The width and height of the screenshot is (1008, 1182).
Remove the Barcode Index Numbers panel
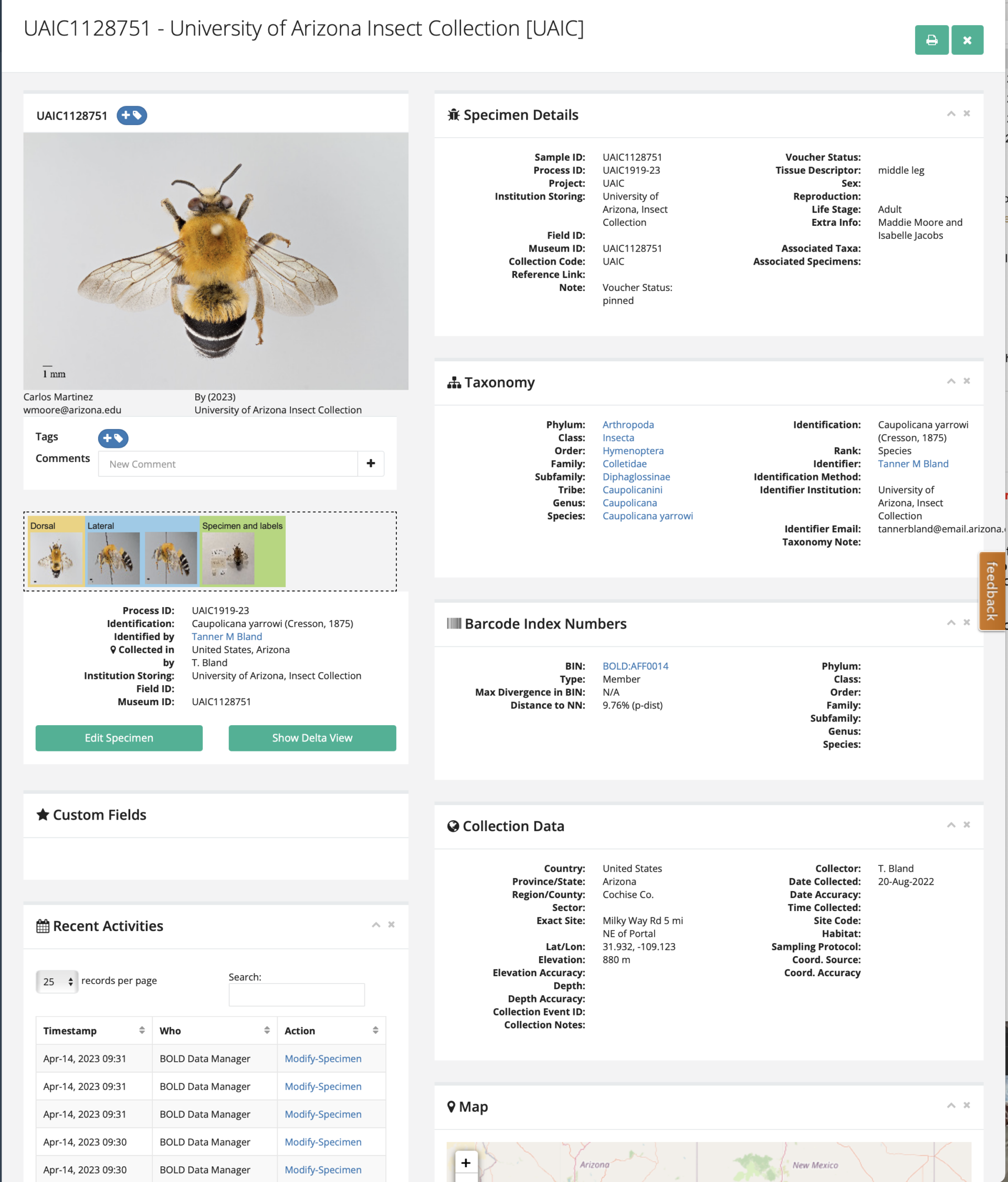point(967,622)
